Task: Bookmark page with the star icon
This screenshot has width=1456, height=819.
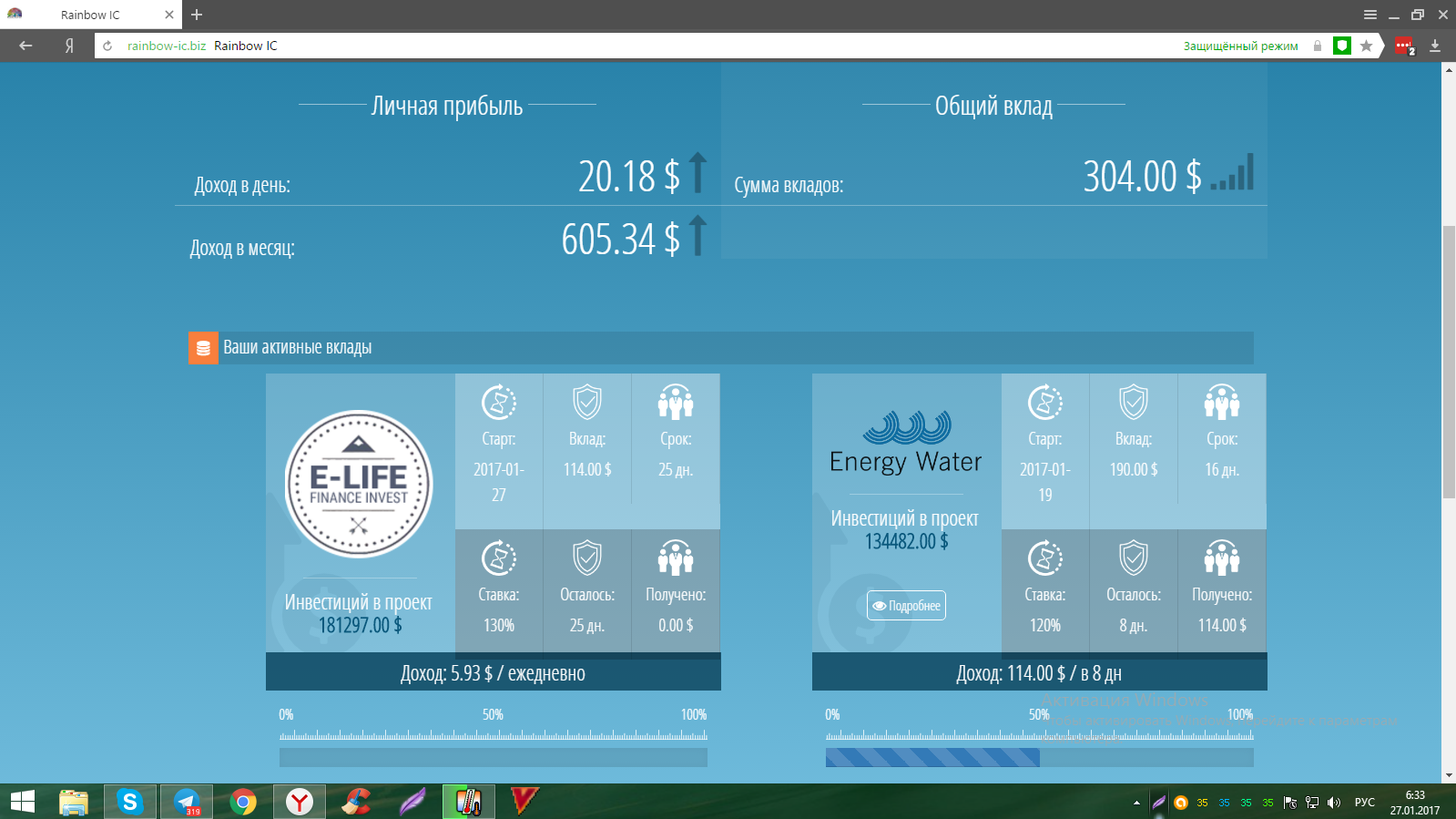Action: pyautogui.click(x=1366, y=46)
